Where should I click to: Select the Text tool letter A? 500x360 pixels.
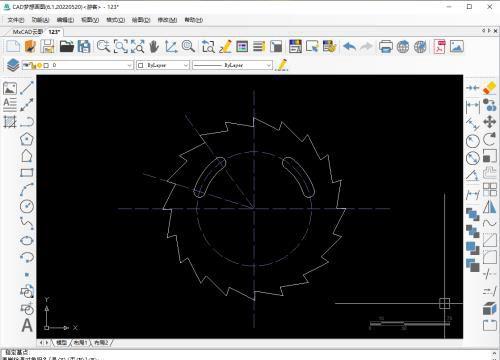point(27,325)
